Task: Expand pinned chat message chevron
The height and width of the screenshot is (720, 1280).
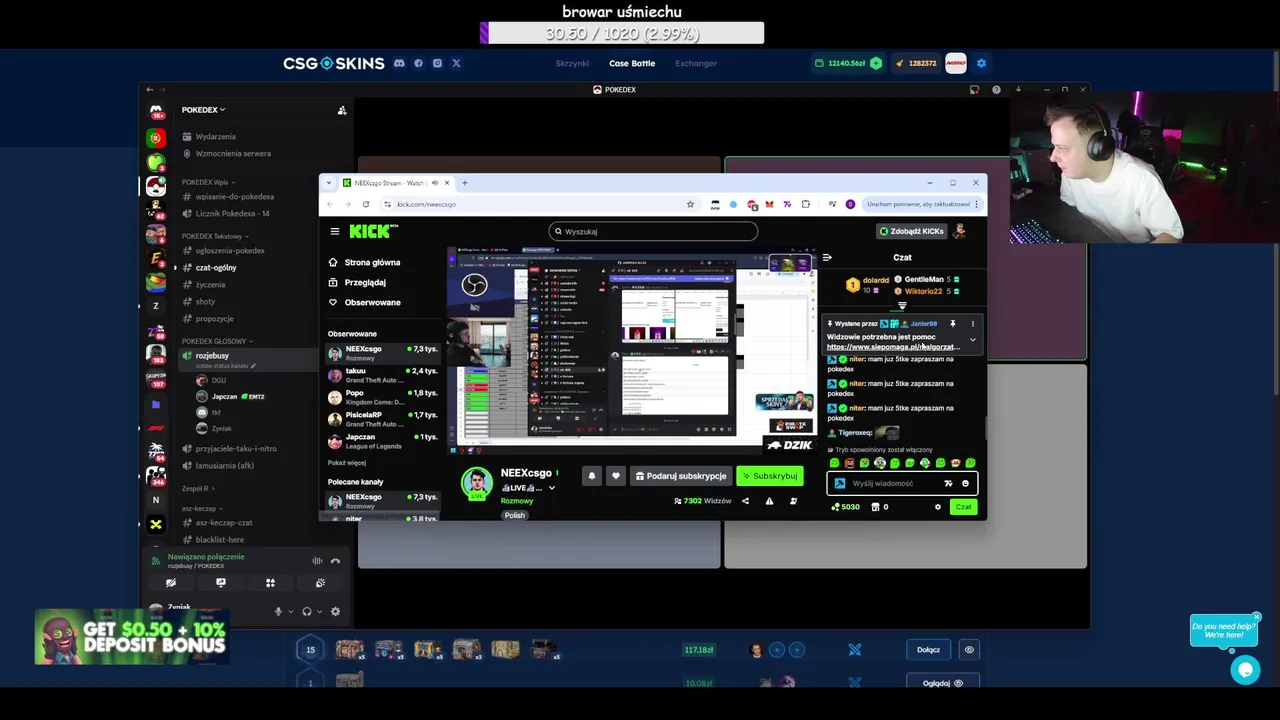Action: tap(972, 340)
